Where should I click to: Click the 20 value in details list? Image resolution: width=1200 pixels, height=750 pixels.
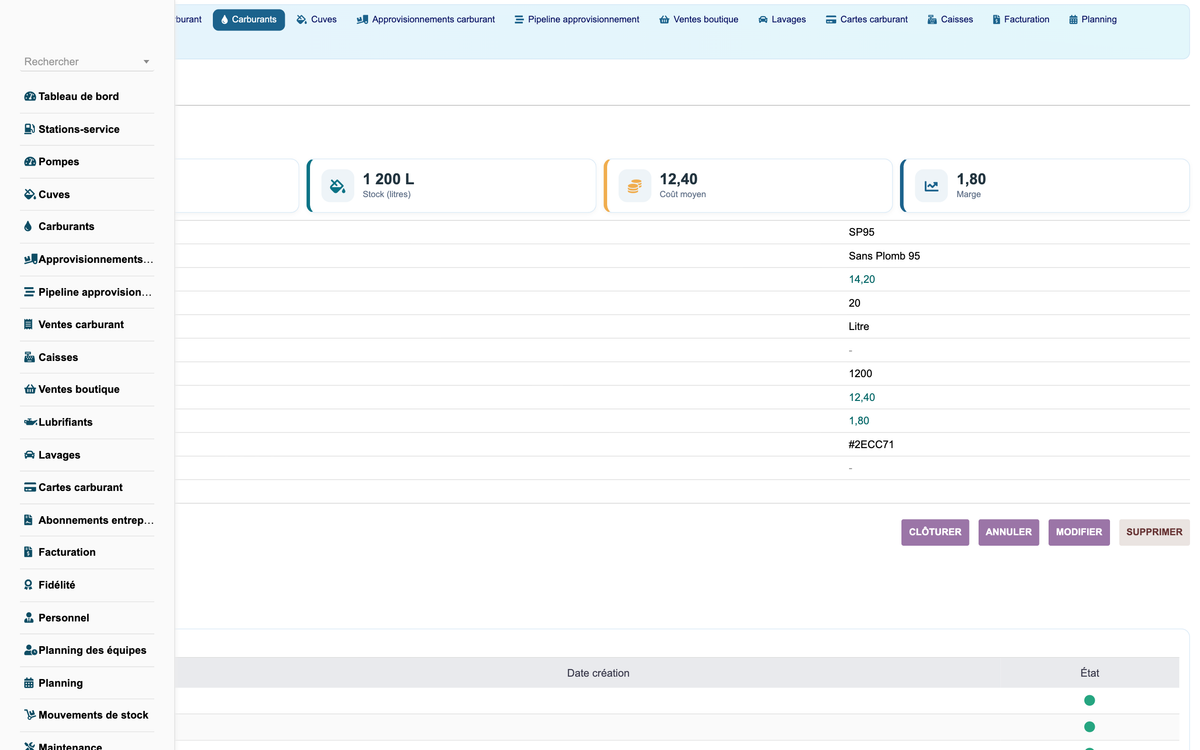click(x=855, y=303)
